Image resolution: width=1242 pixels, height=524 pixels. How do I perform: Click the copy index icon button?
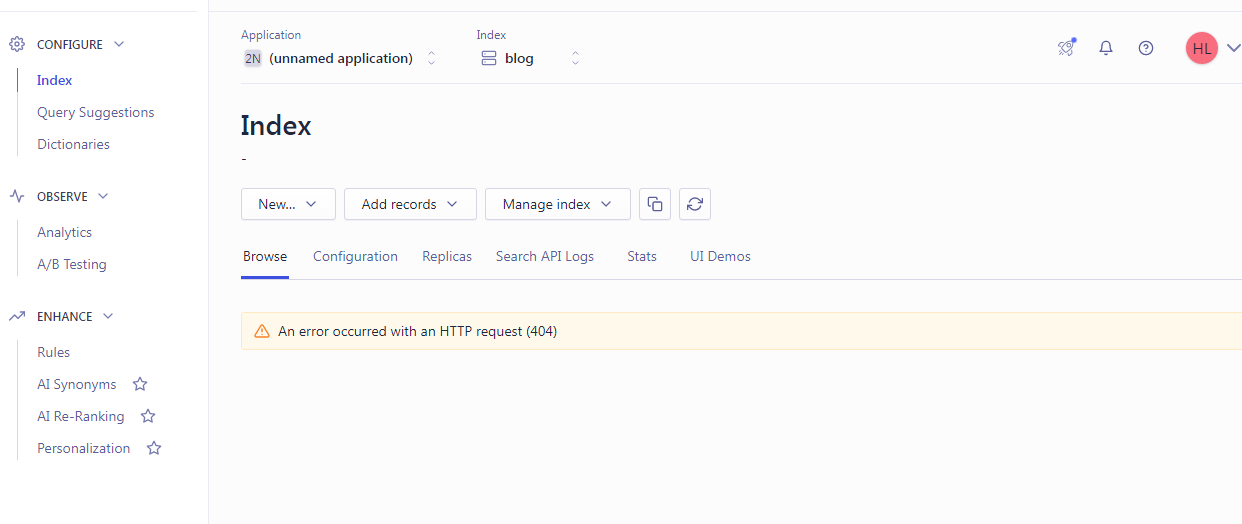655,204
